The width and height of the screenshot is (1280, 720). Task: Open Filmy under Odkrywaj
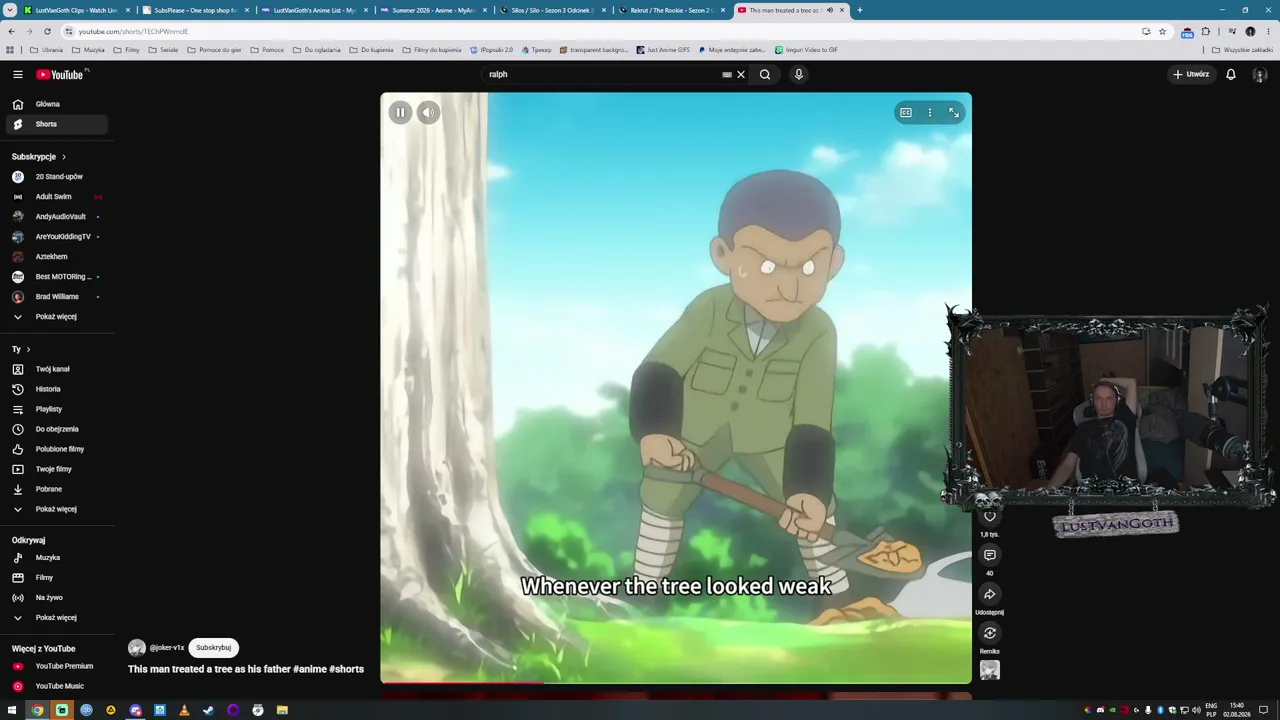pyautogui.click(x=56, y=578)
